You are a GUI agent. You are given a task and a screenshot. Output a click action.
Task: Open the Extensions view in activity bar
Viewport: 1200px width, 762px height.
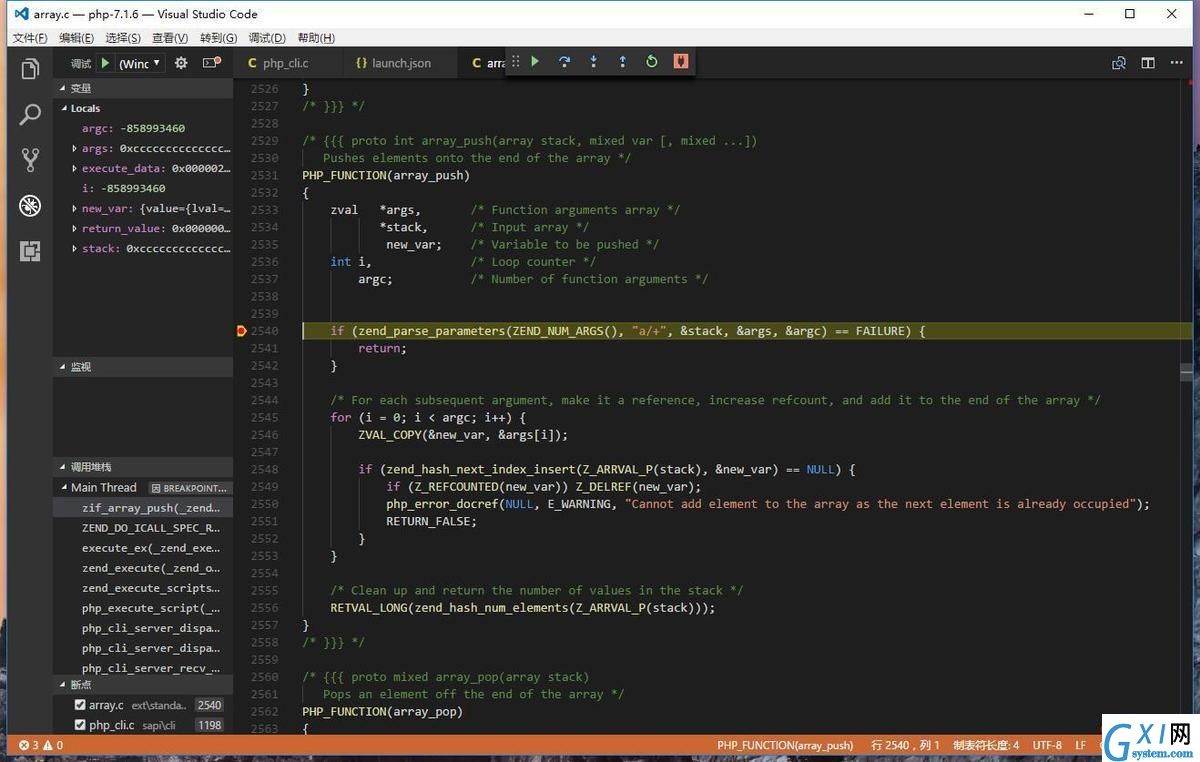(30, 251)
